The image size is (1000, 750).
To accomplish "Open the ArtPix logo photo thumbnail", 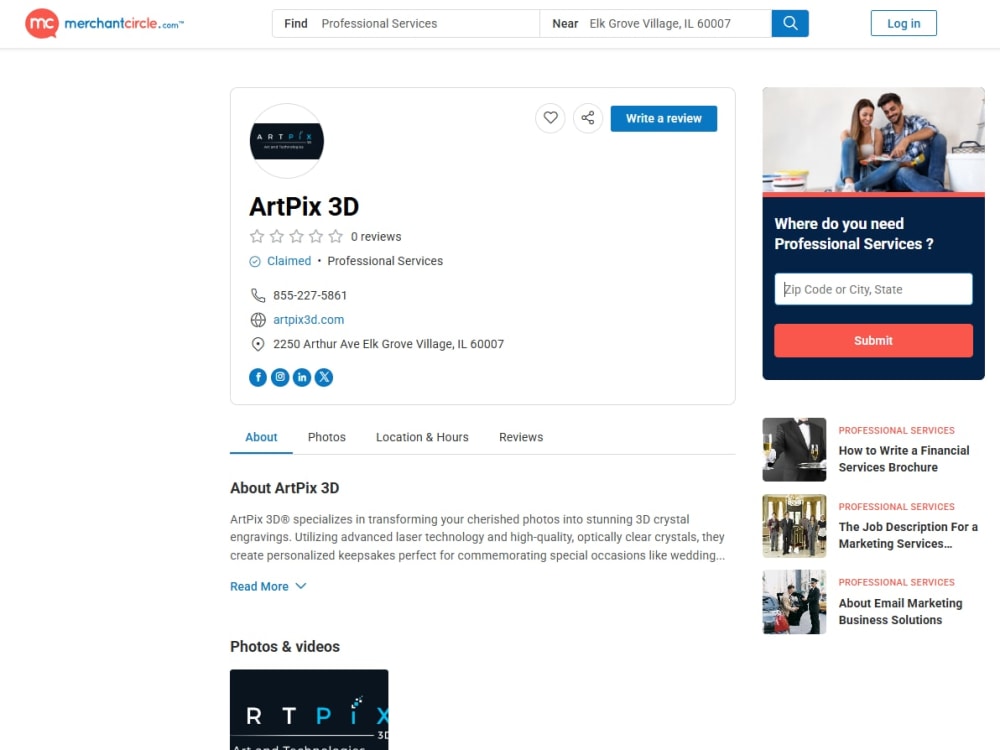I will pos(309,709).
